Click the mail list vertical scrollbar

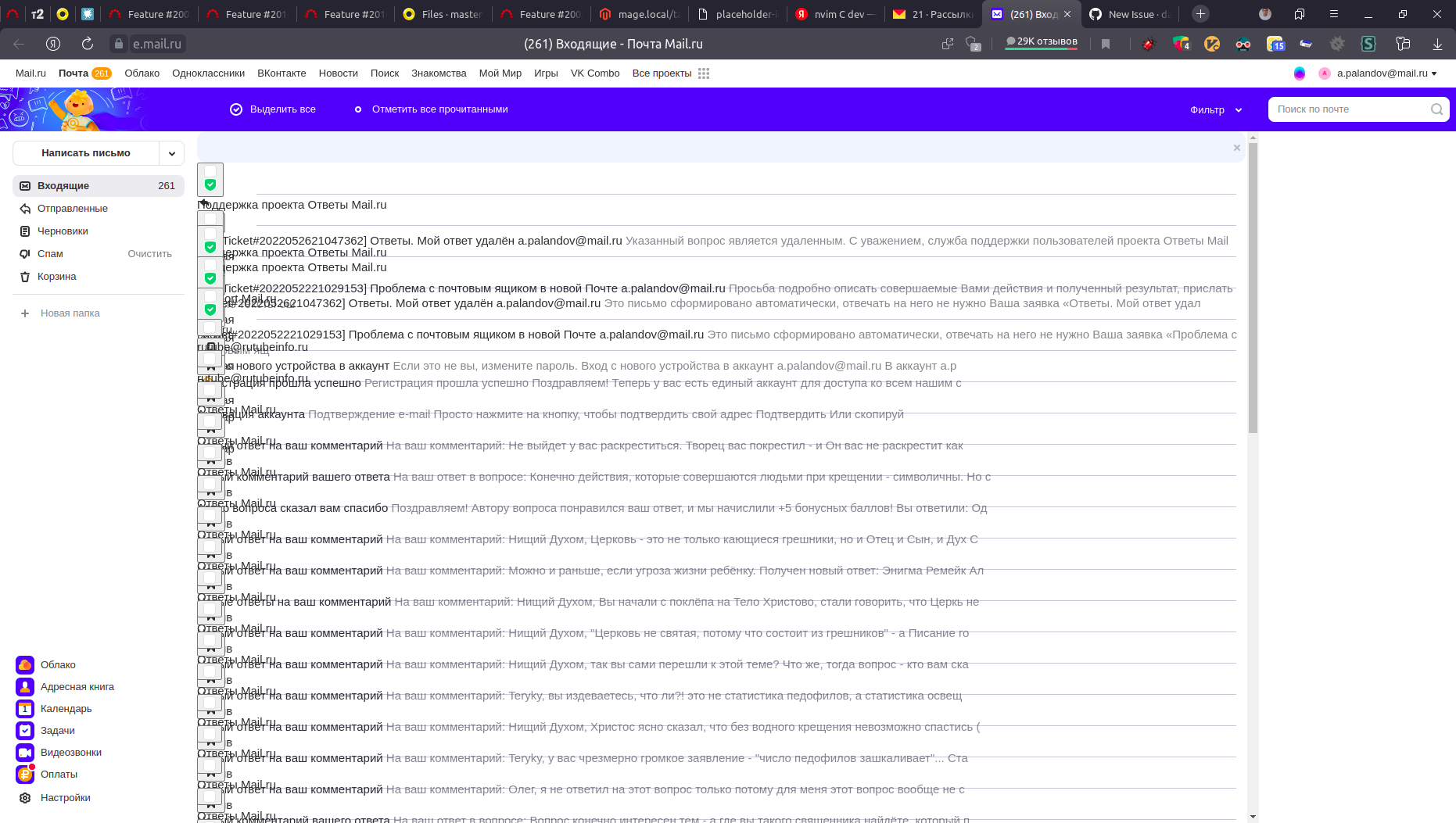pos(1253,288)
